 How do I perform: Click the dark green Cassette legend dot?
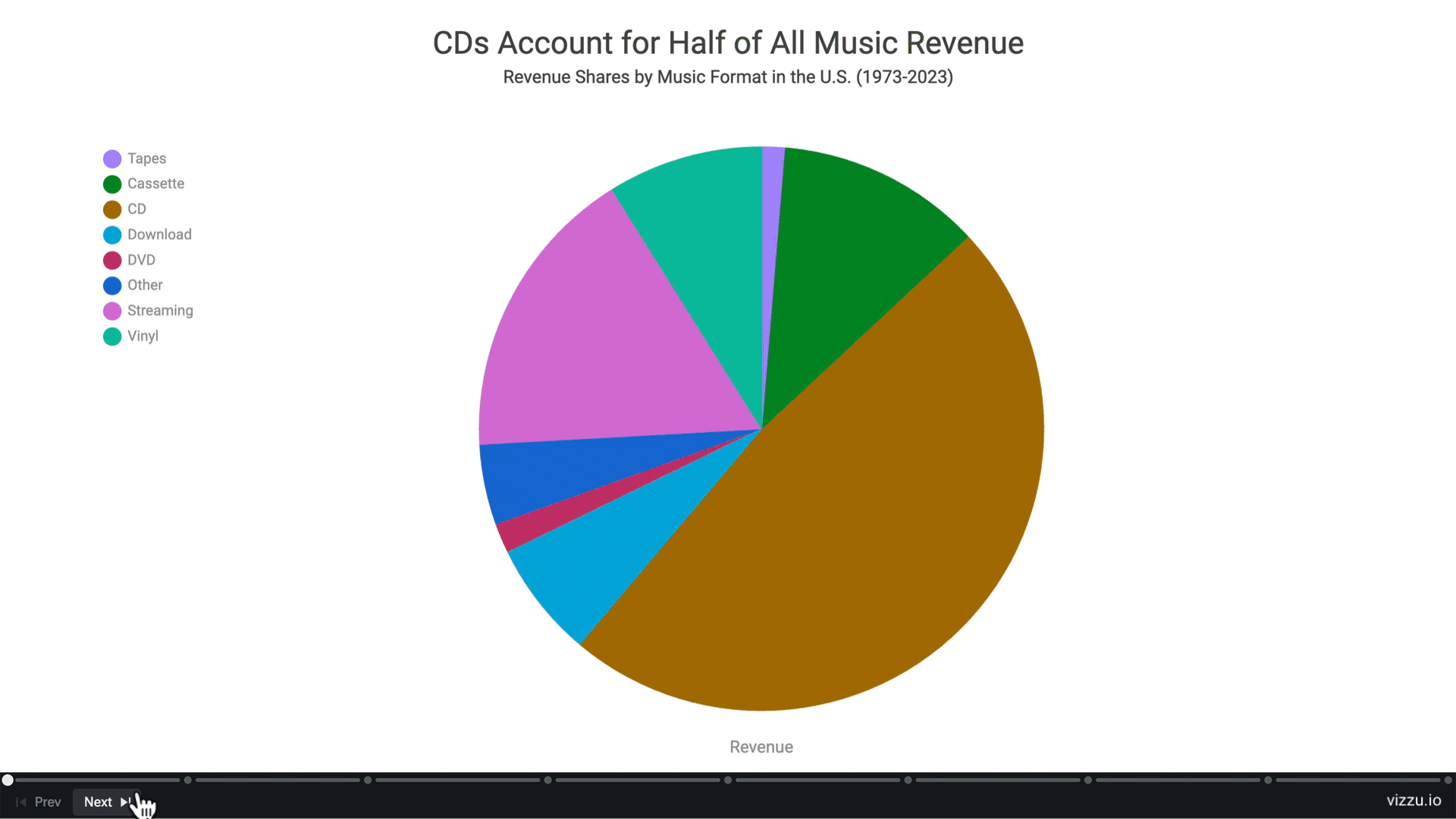tap(112, 184)
